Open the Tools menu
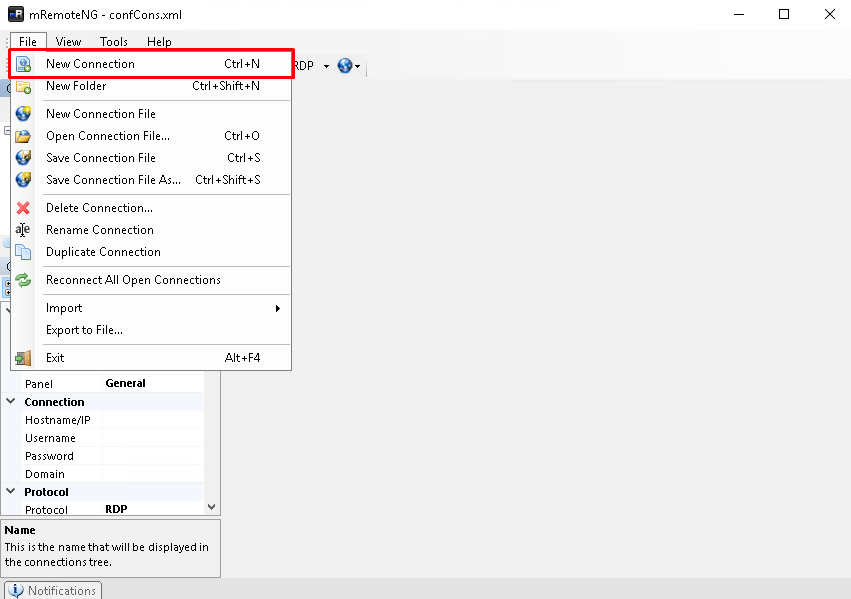Screen dimensions: 851x599 click(113, 41)
